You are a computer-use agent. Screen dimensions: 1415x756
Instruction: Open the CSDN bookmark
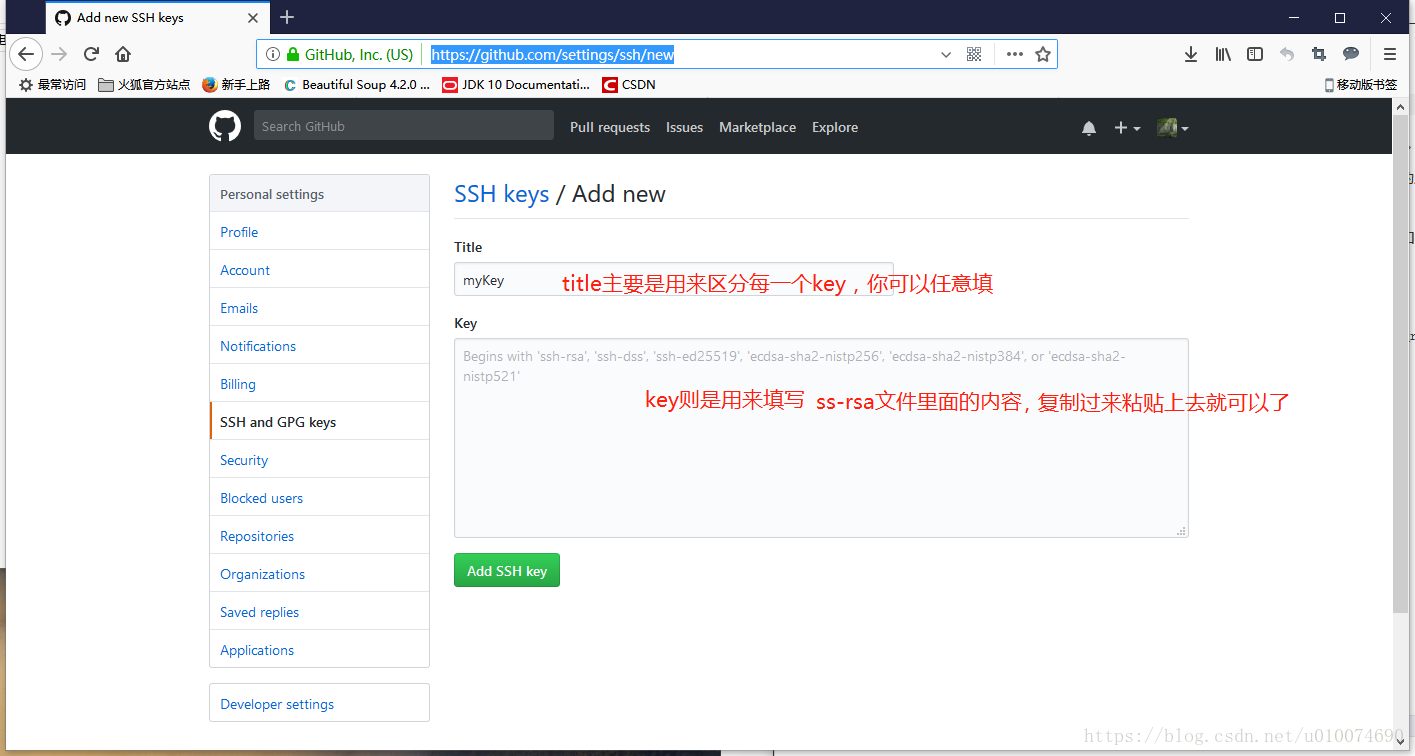pyautogui.click(x=629, y=85)
